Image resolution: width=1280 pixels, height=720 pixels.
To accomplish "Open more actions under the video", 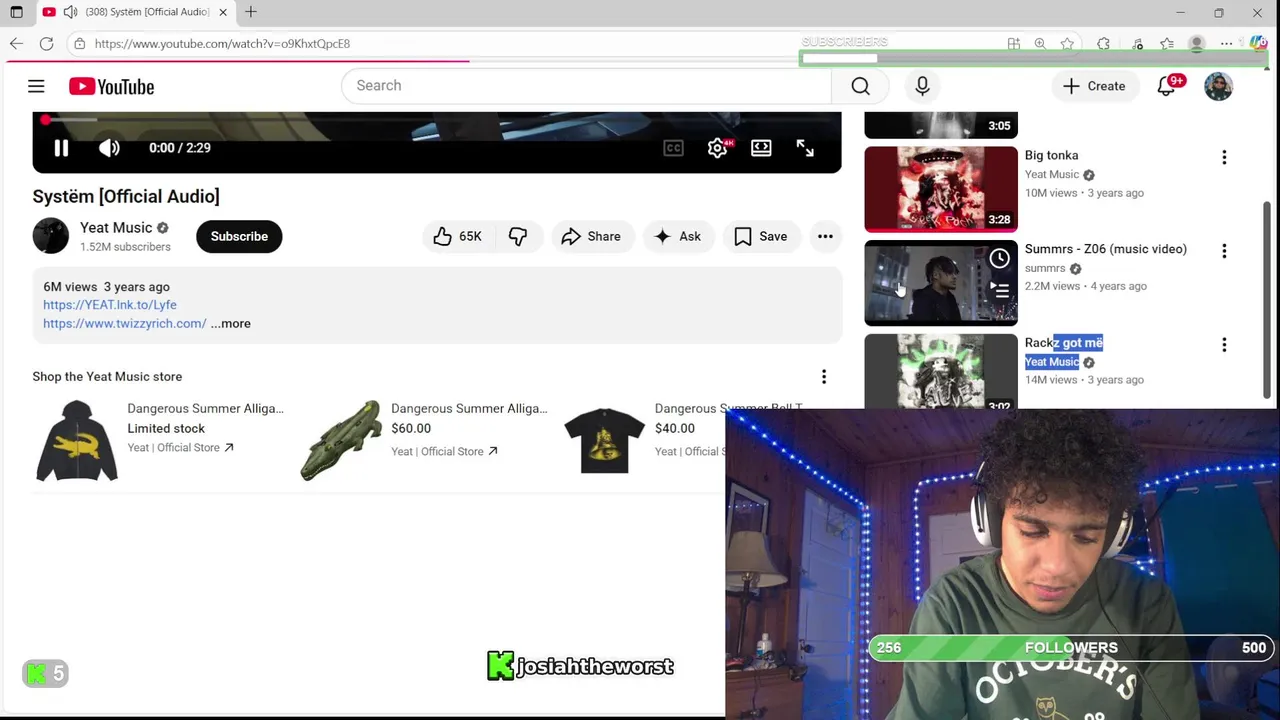I will (825, 236).
